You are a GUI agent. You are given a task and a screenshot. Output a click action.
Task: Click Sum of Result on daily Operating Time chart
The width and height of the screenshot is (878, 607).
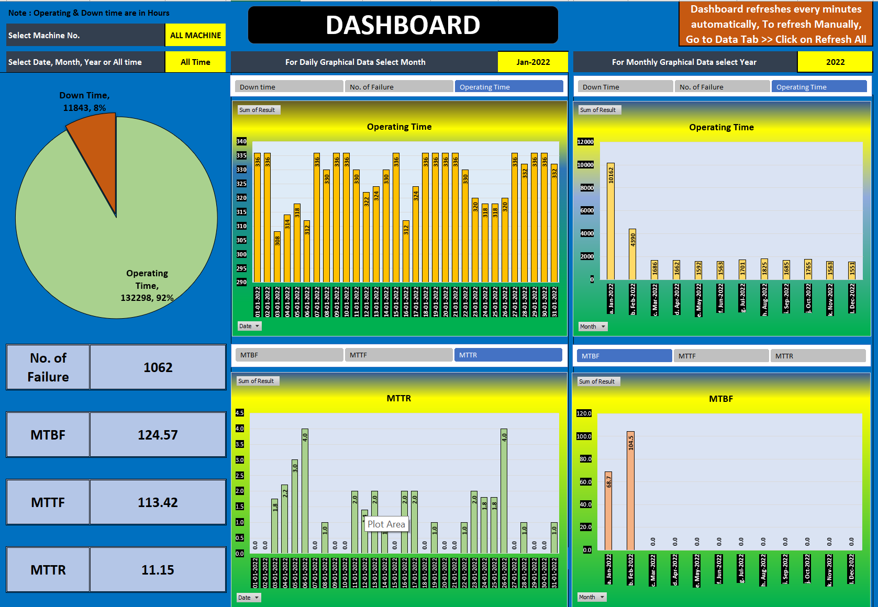coord(257,110)
